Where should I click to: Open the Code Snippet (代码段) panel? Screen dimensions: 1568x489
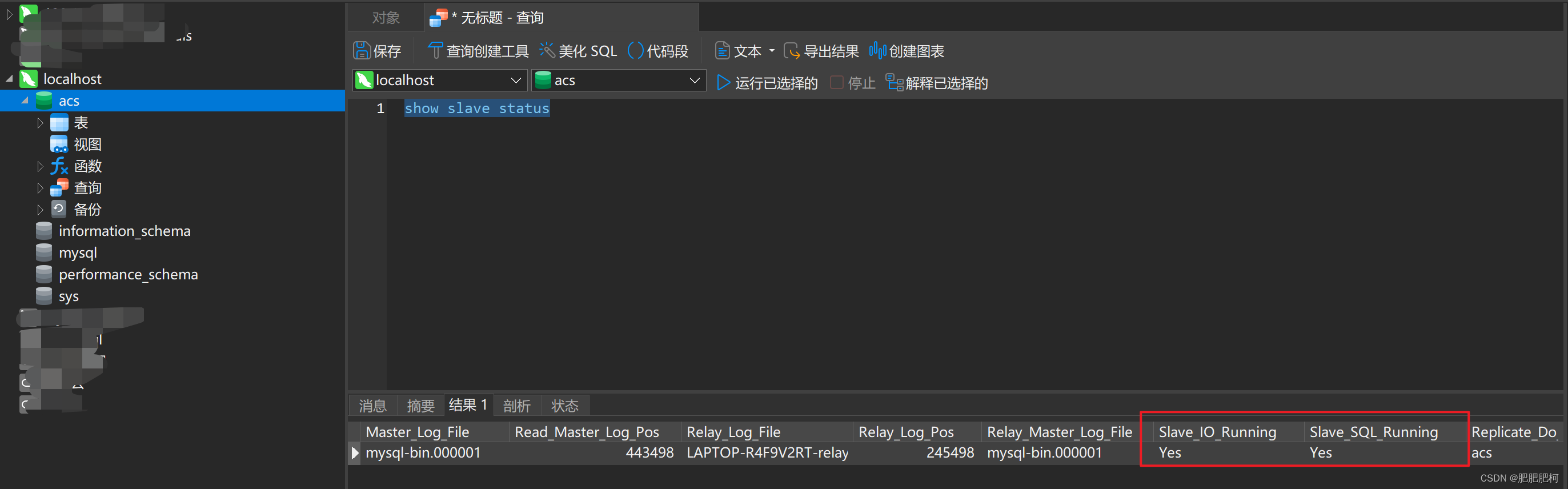(658, 51)
